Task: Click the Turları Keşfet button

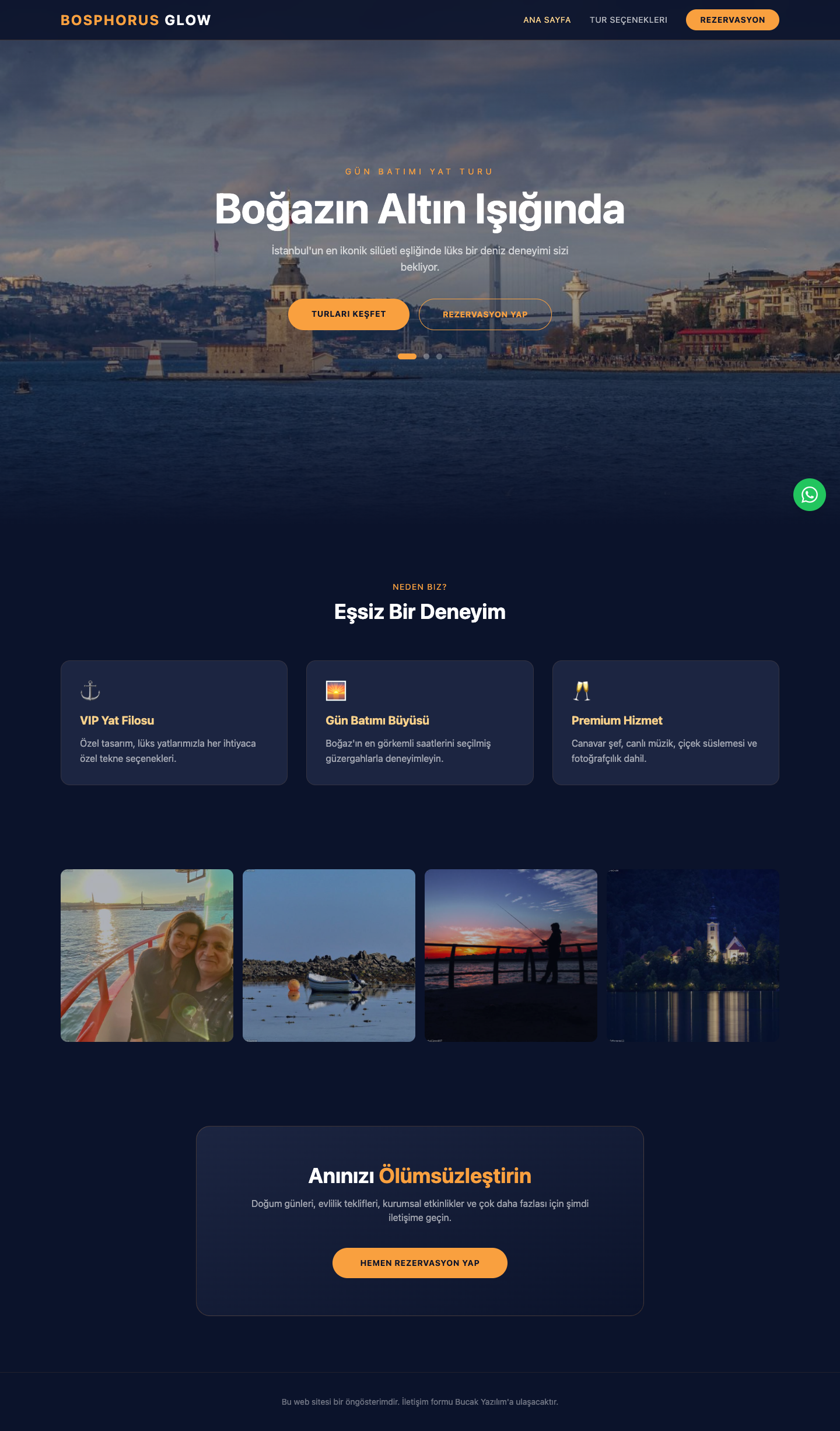Action: tap(349, 314)
